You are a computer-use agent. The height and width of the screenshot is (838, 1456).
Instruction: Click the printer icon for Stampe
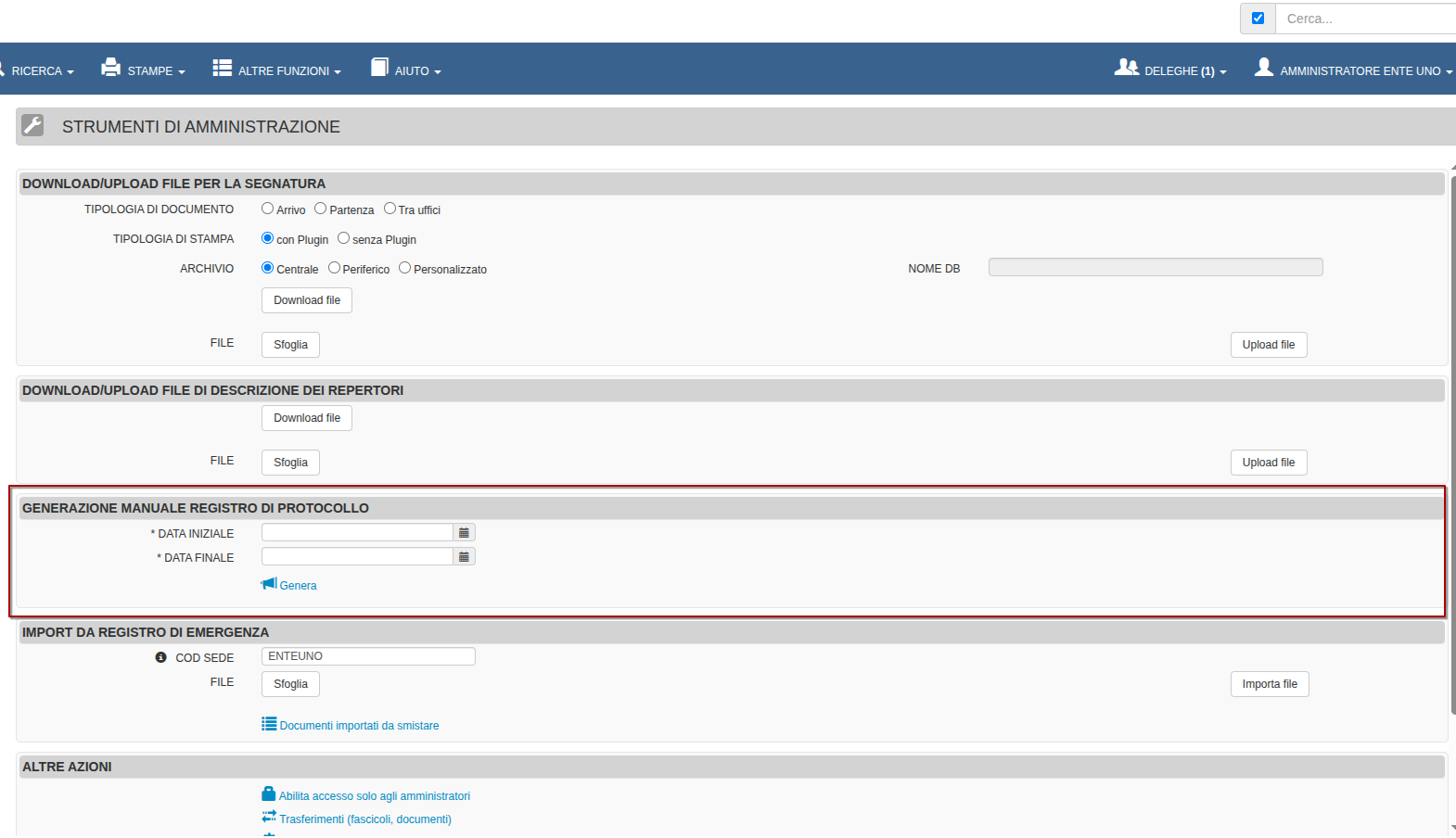pyautogui.click(x=111, y=68)
